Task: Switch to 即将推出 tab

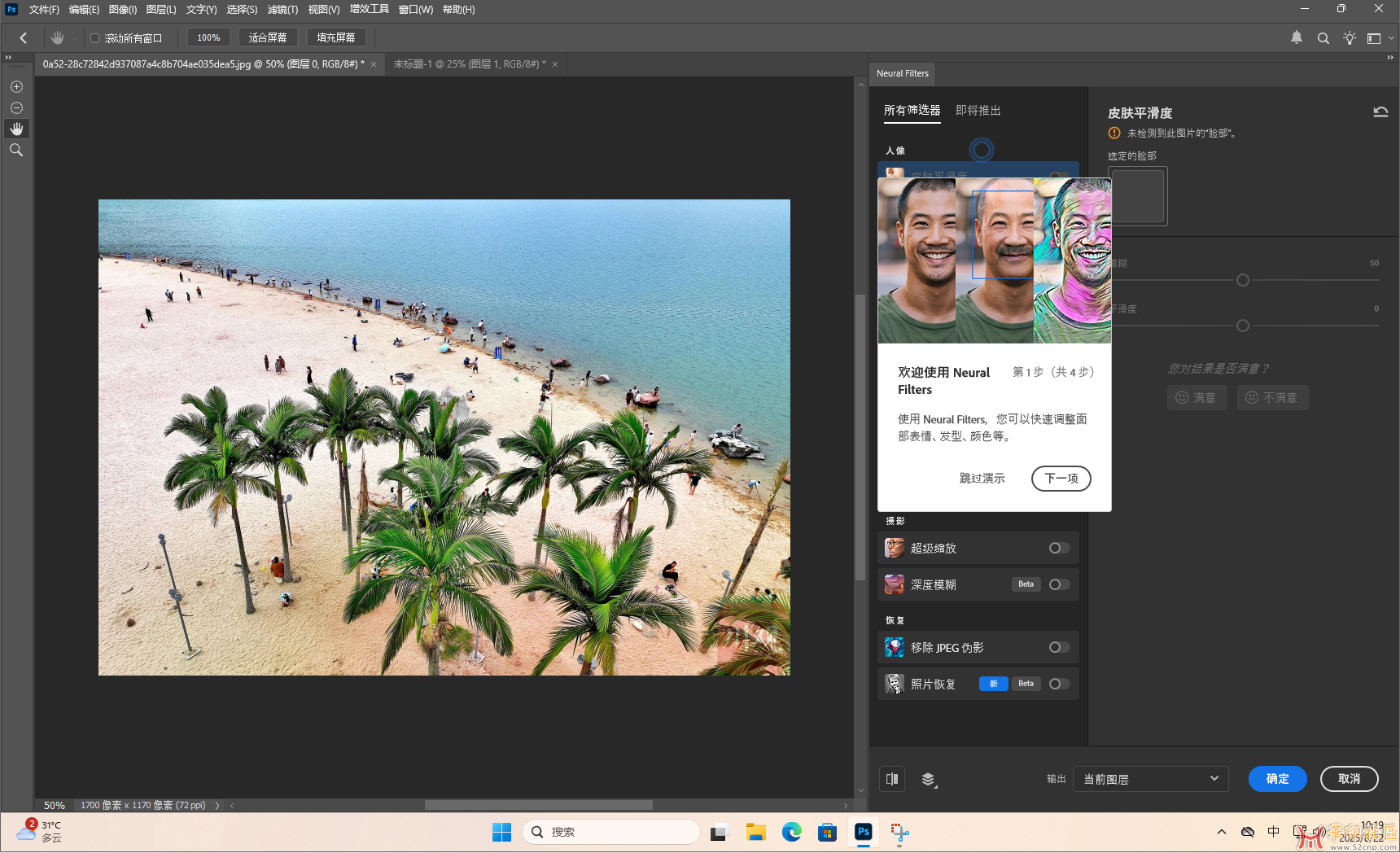Action: [x=978, y=110]
